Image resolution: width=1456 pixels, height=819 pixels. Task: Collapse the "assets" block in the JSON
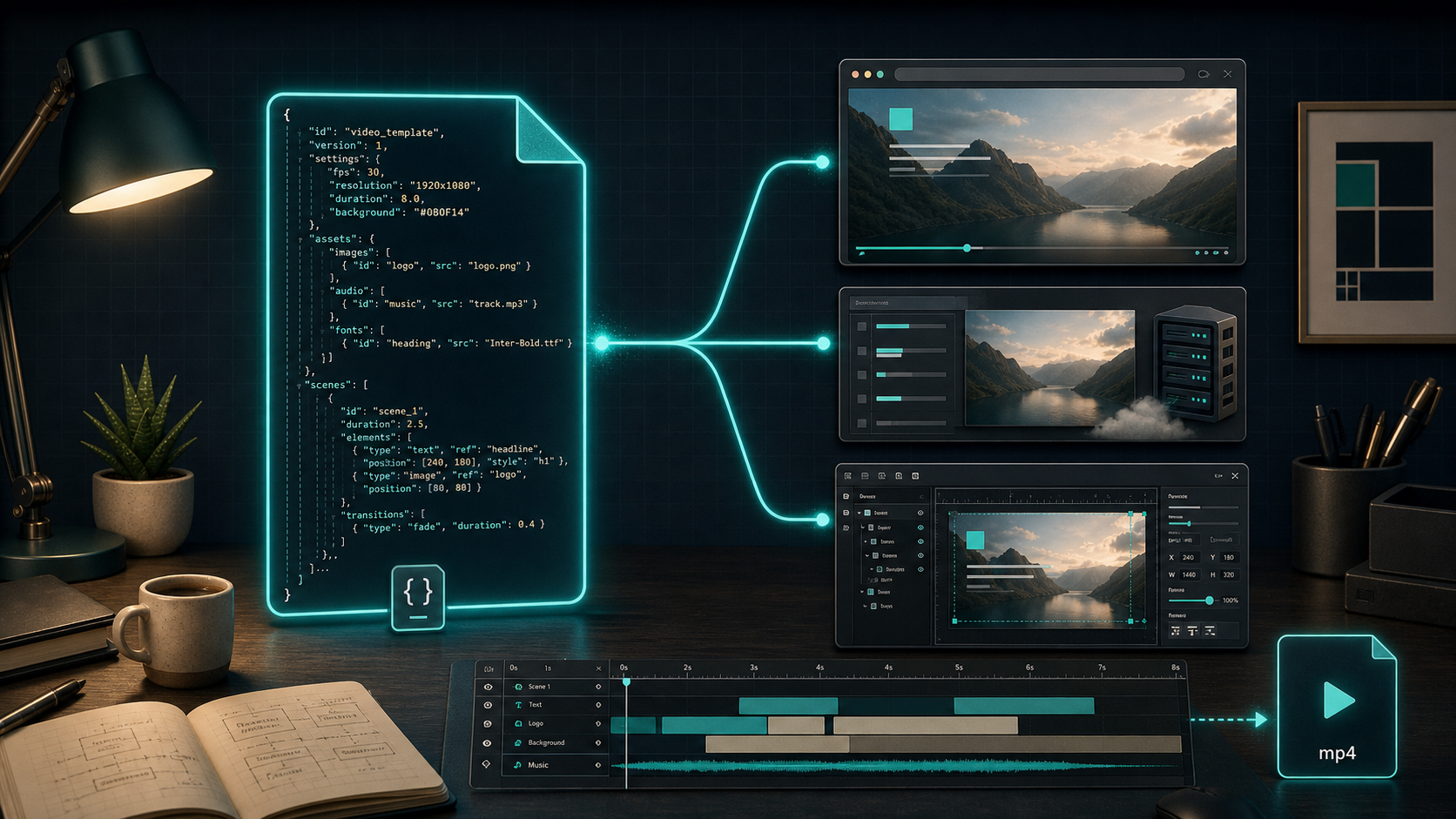(300, 238)
